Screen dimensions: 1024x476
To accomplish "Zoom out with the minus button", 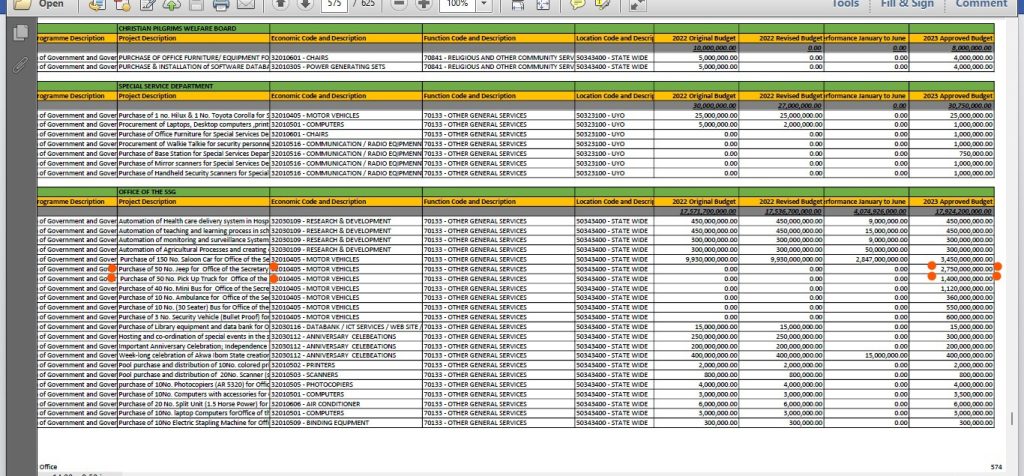I will [x=400, y=3].
